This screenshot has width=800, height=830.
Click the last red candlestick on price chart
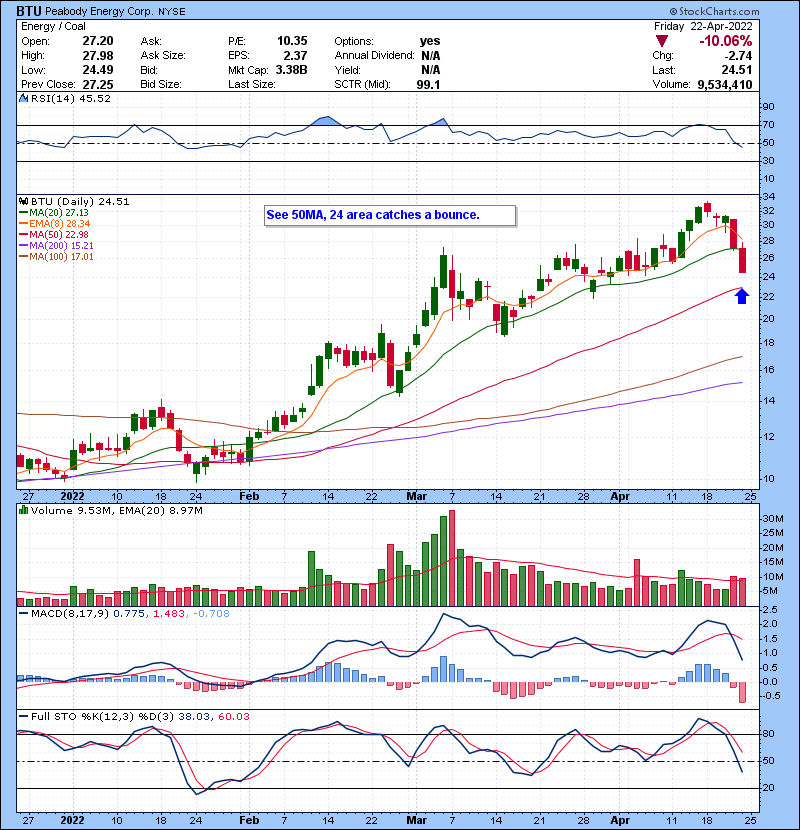click(743, 260)
